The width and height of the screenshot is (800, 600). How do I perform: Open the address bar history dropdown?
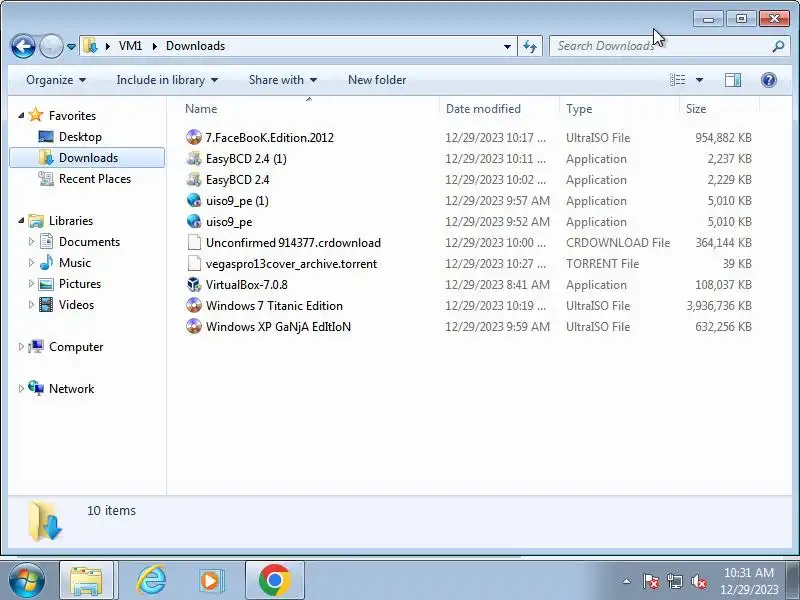click(507, 46)
